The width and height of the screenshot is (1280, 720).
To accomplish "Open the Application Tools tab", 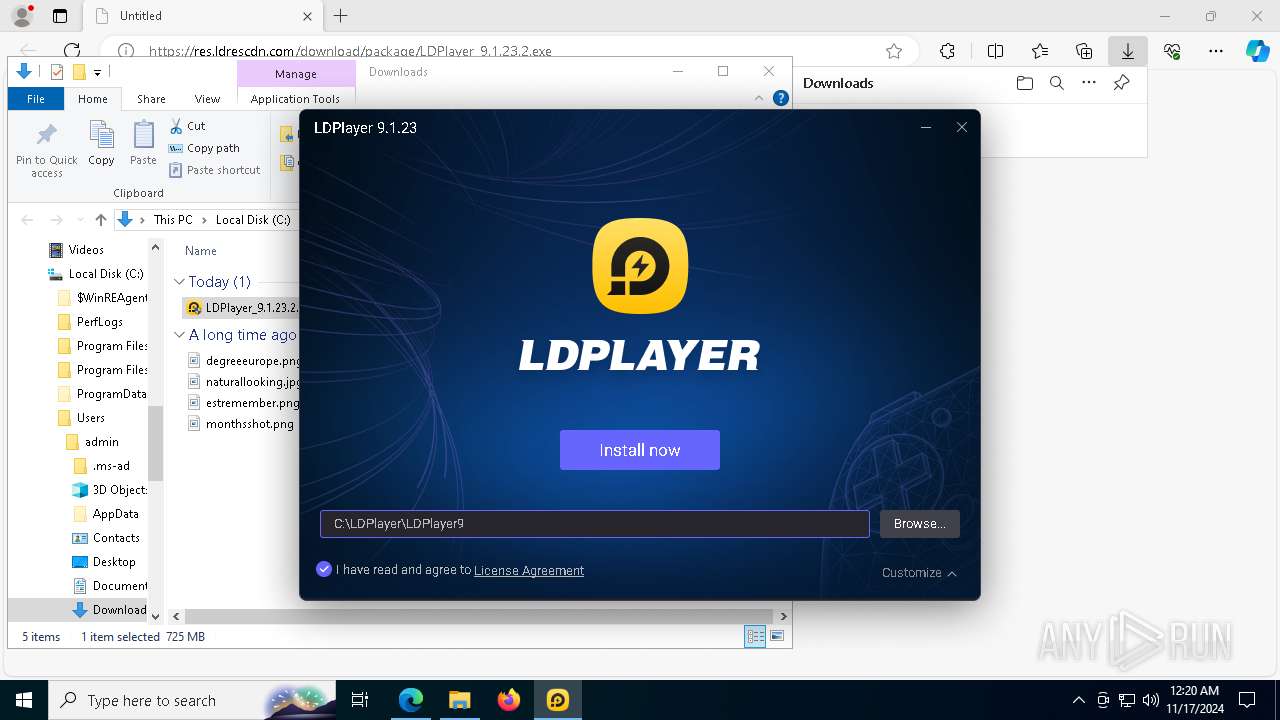I will click(x=295, y=99).
